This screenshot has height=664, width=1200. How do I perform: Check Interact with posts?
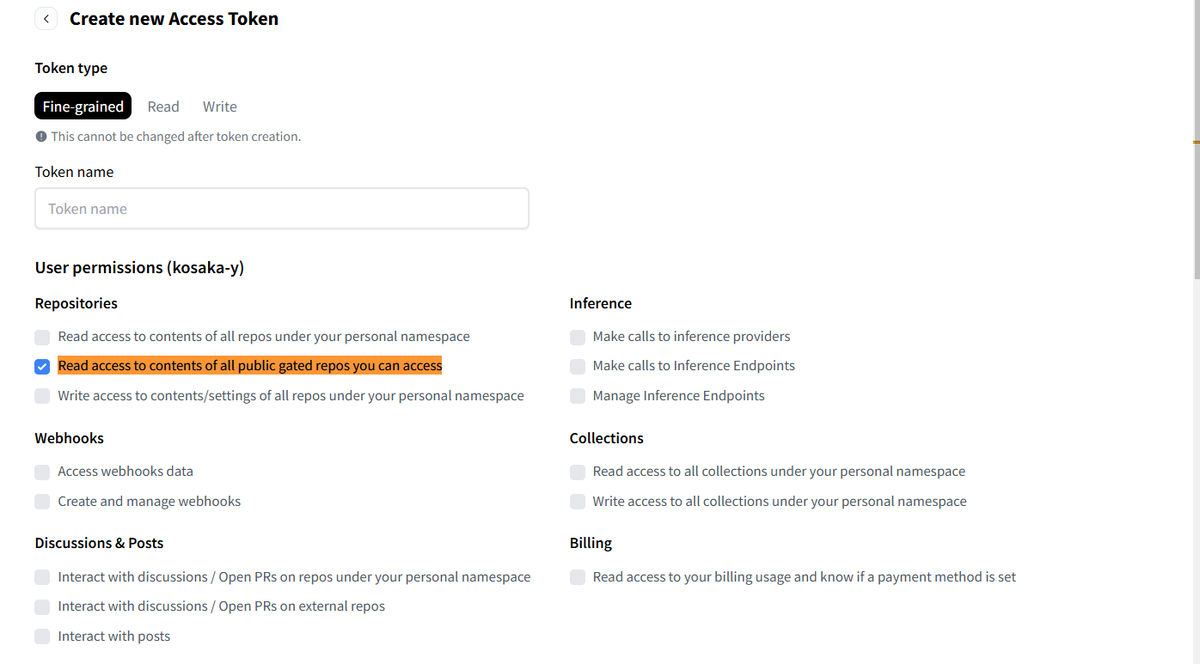(42, 637)
